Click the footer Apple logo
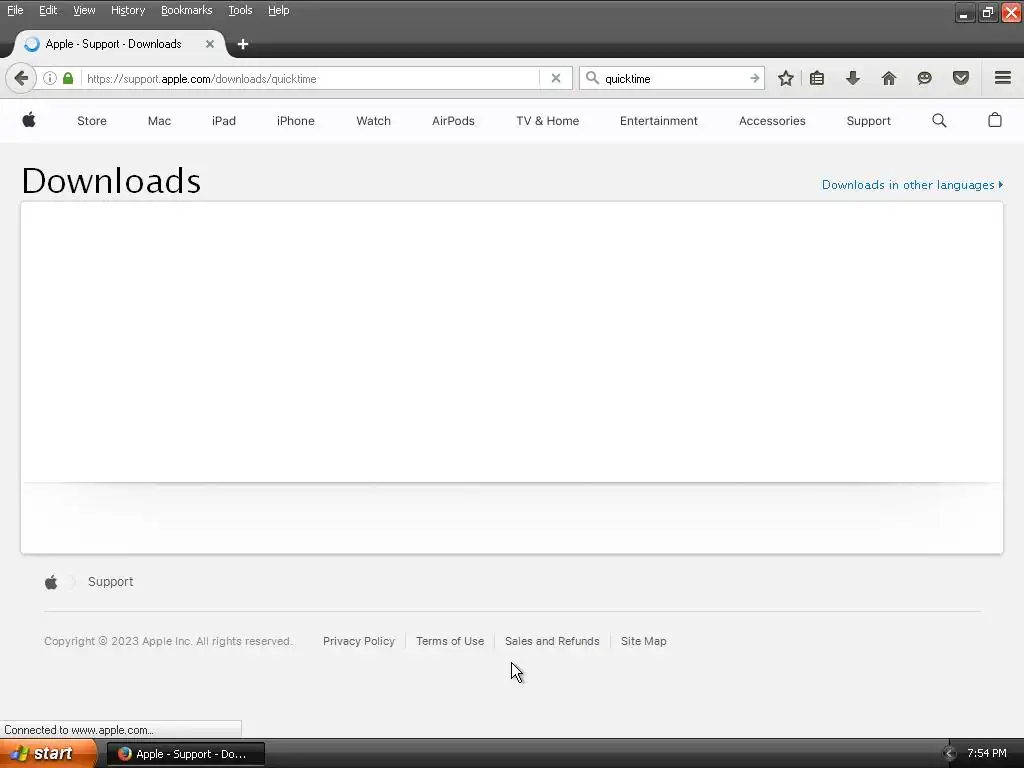1024x768 pixels. point(51,582)
